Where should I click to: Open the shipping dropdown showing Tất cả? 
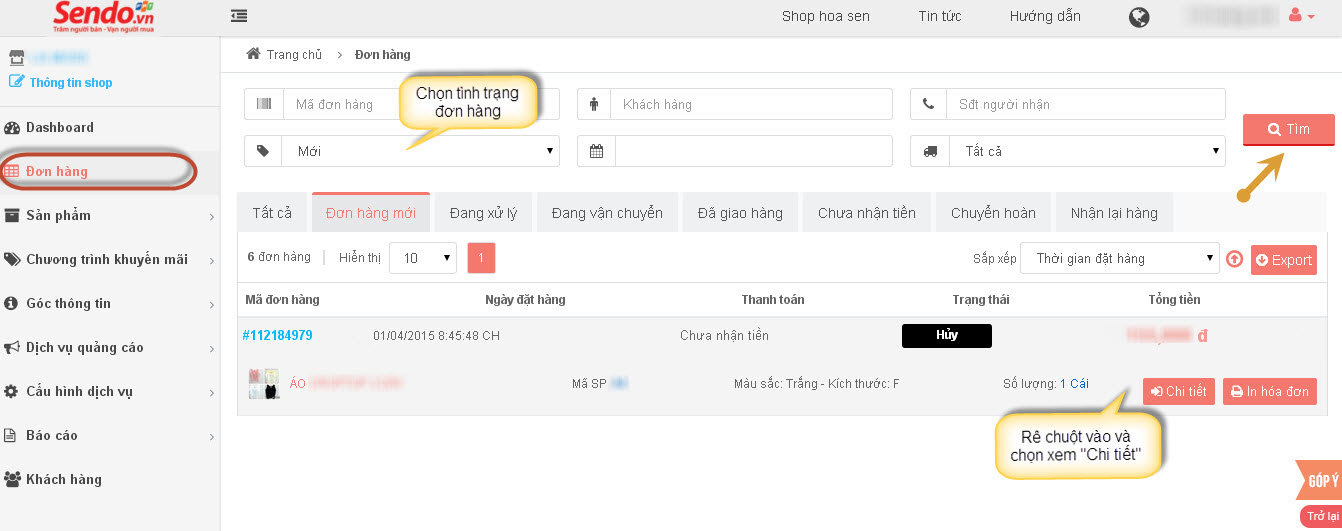pos(1087,151)
